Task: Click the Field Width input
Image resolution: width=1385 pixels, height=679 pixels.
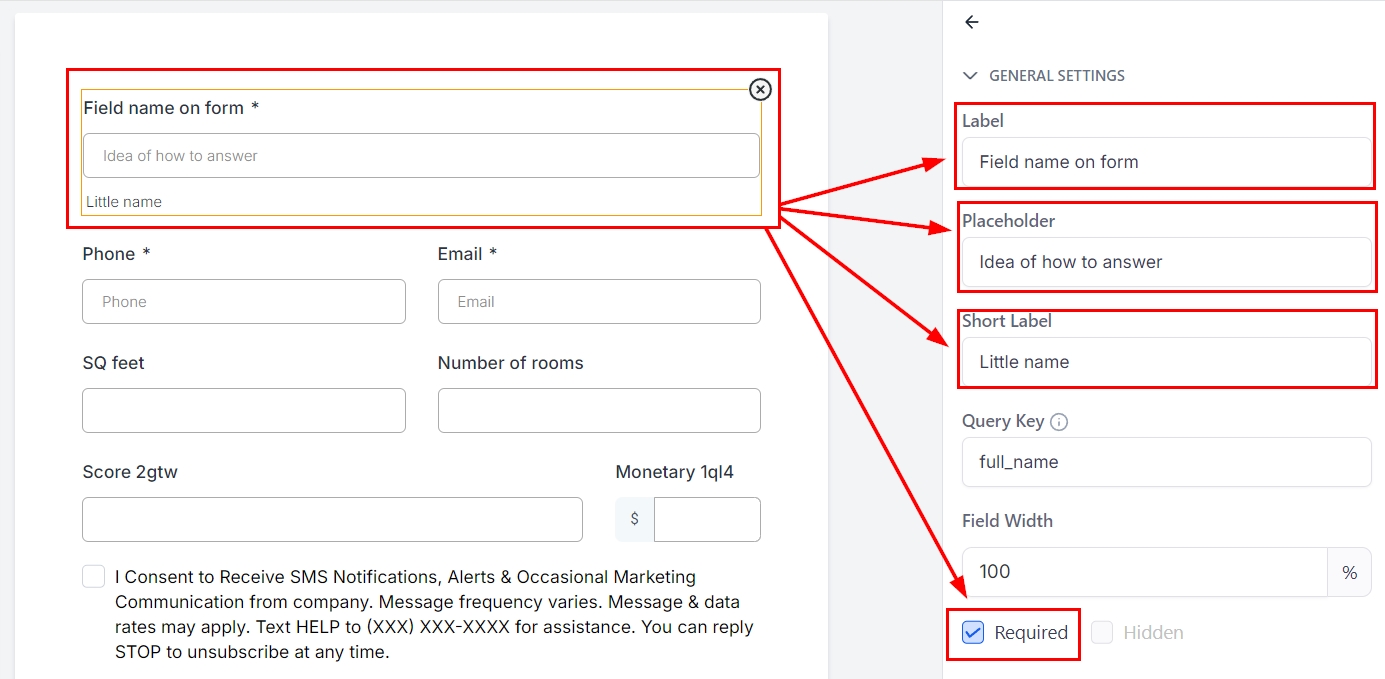Action: (x=1144, y=572)
